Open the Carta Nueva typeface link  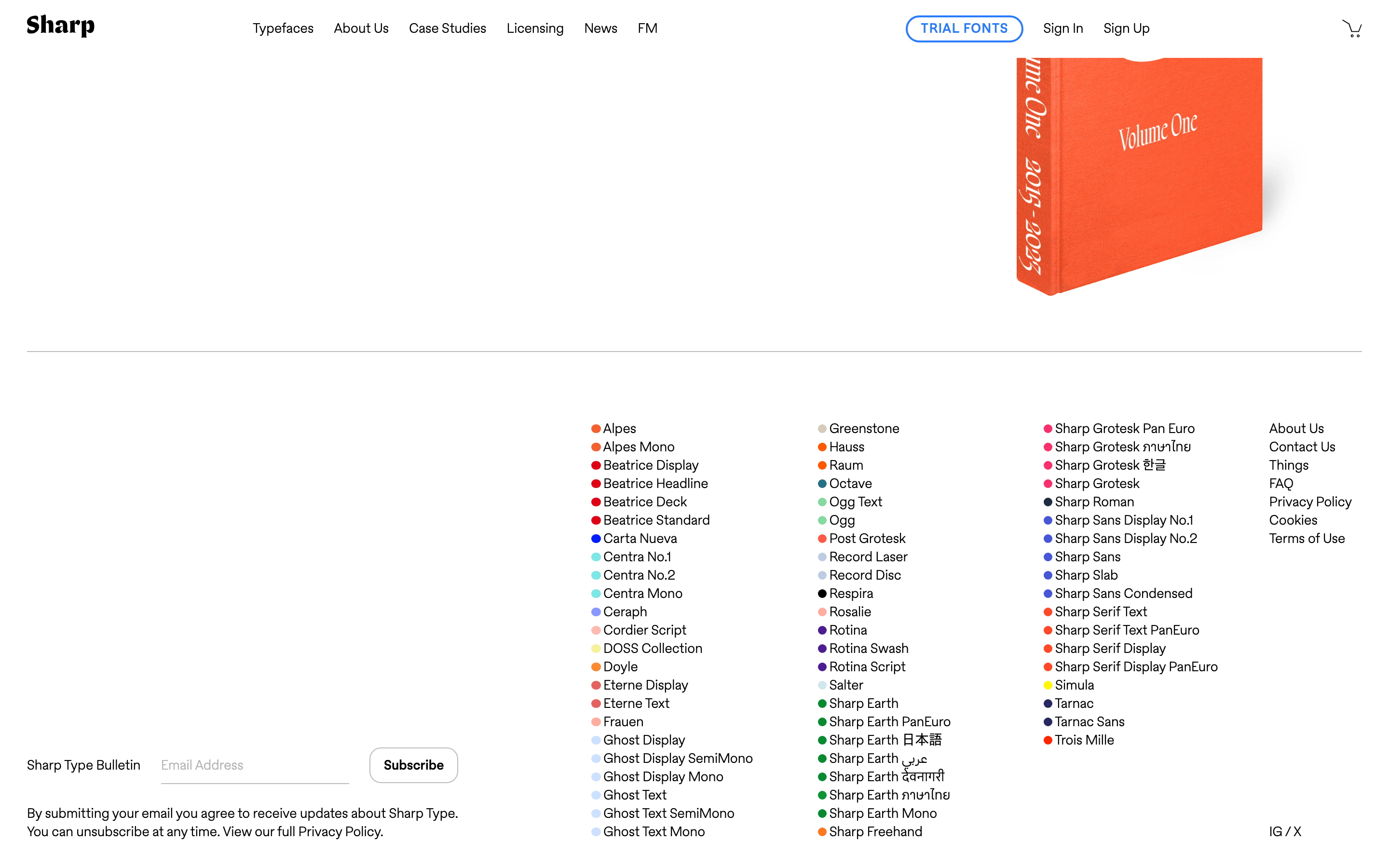point(640,539)
